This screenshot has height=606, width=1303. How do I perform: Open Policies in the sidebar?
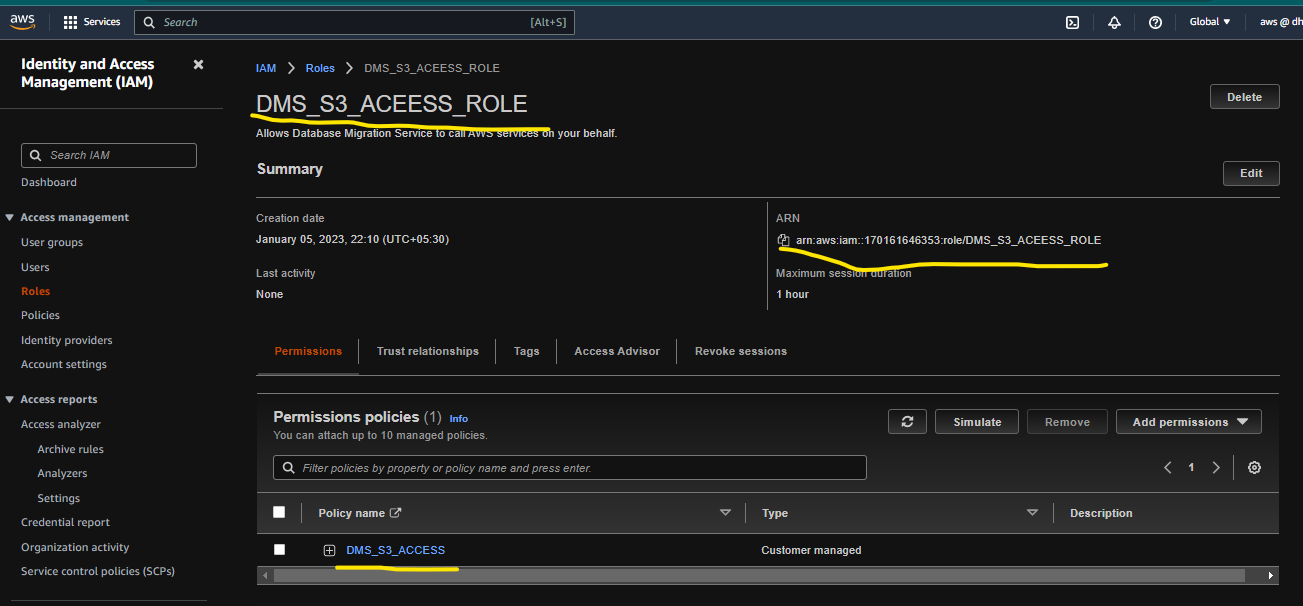pos(40,315)
